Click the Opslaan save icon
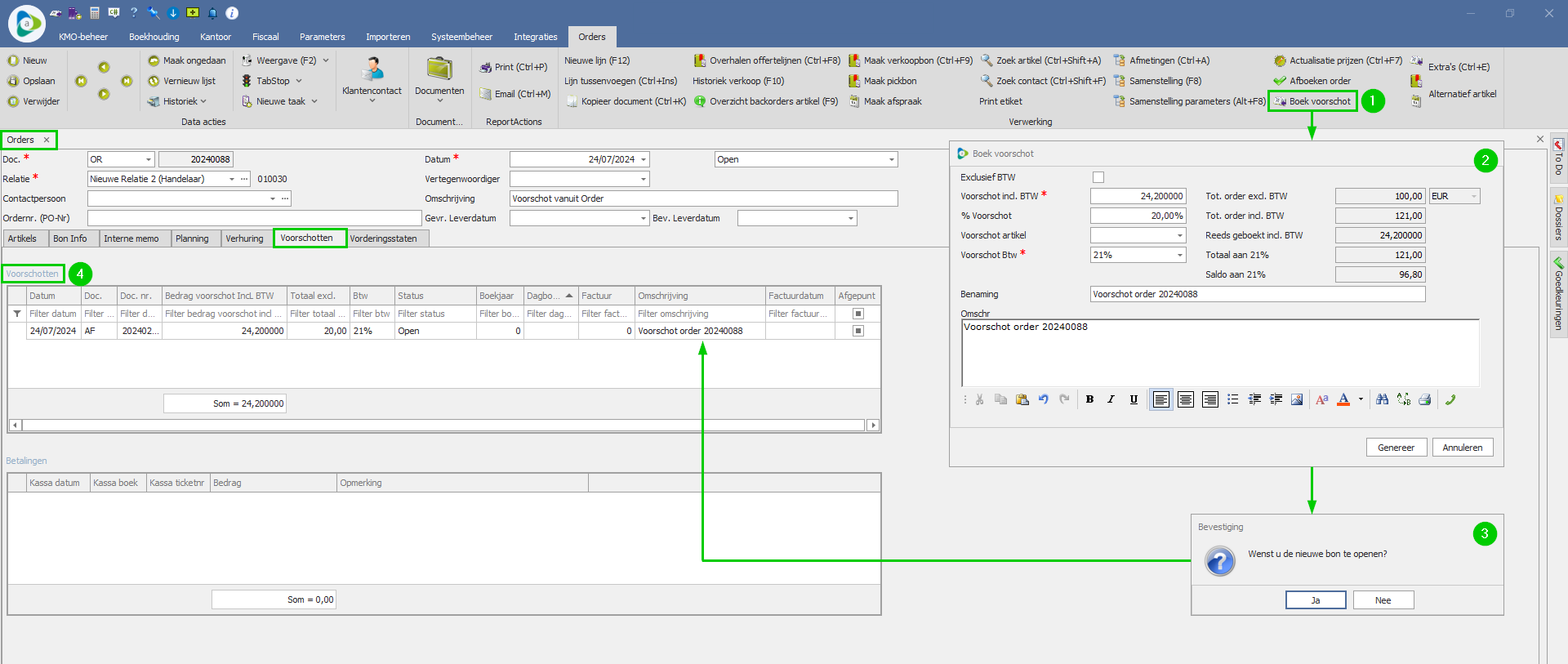Viewport: 1568px width, 664px height. click(x=13, y=81)
